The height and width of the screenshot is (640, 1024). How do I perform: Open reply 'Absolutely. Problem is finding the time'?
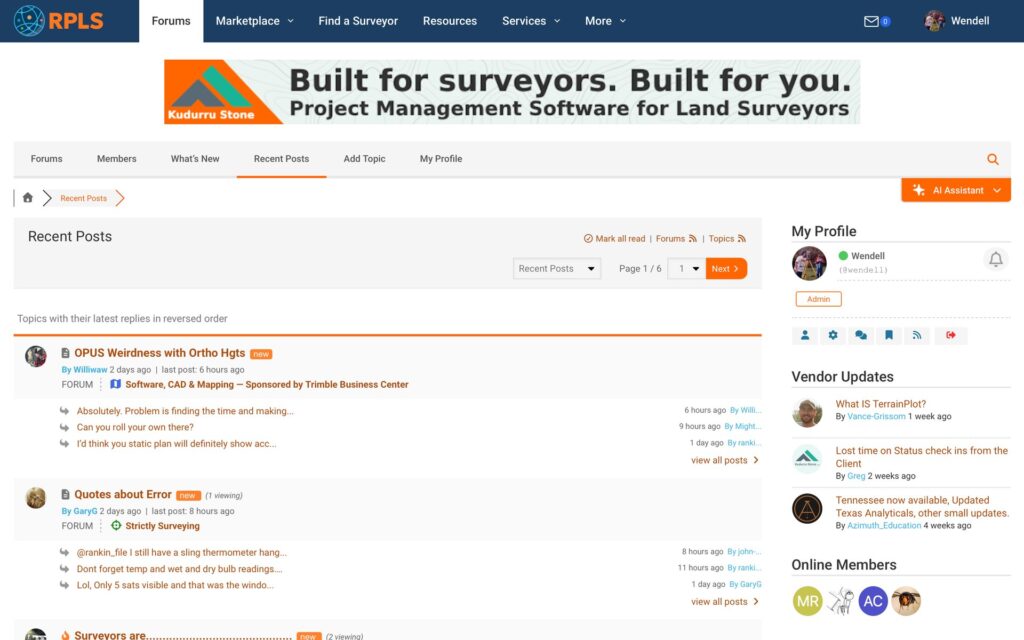[x=185, y=411]
